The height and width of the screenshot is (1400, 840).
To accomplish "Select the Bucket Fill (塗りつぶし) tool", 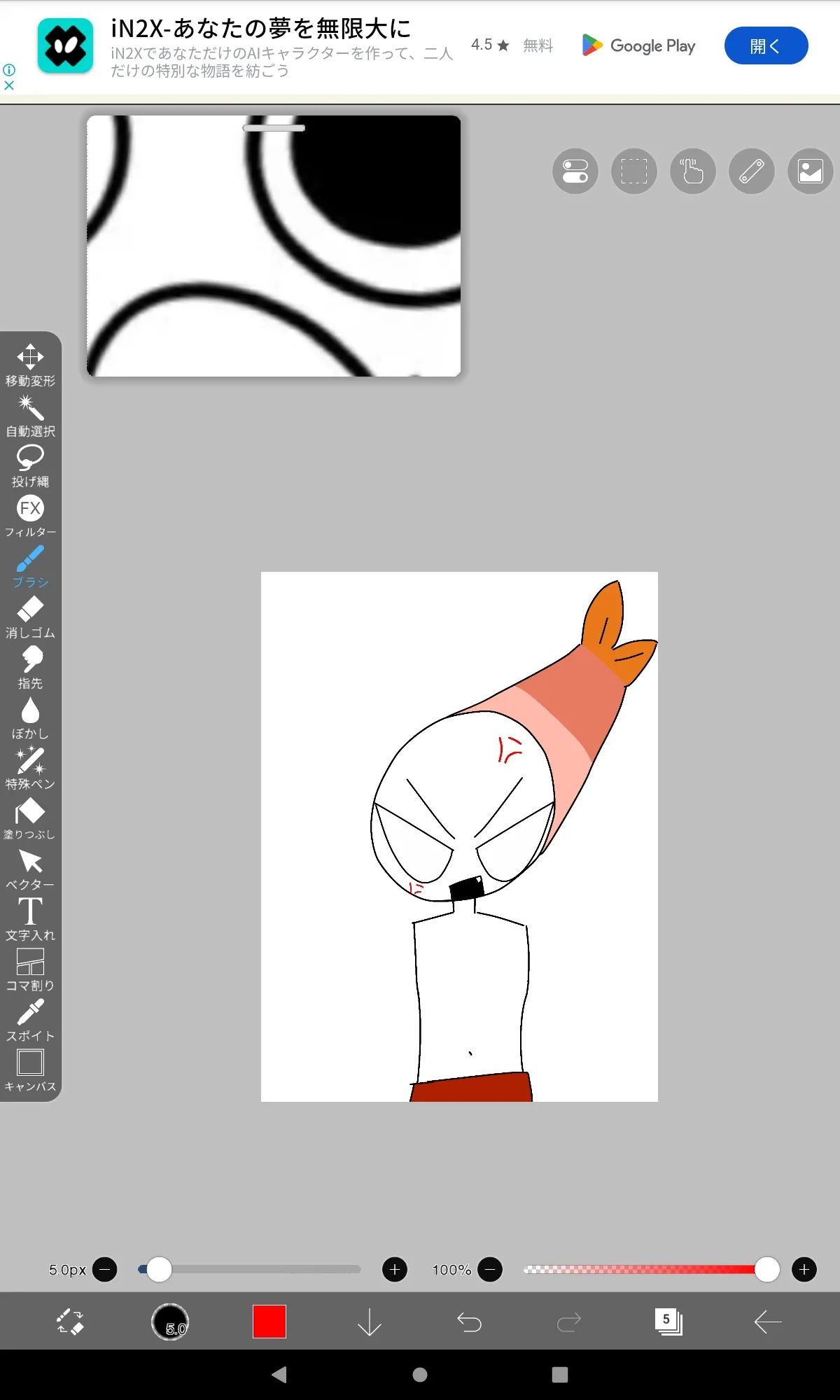I will (30, 818).
